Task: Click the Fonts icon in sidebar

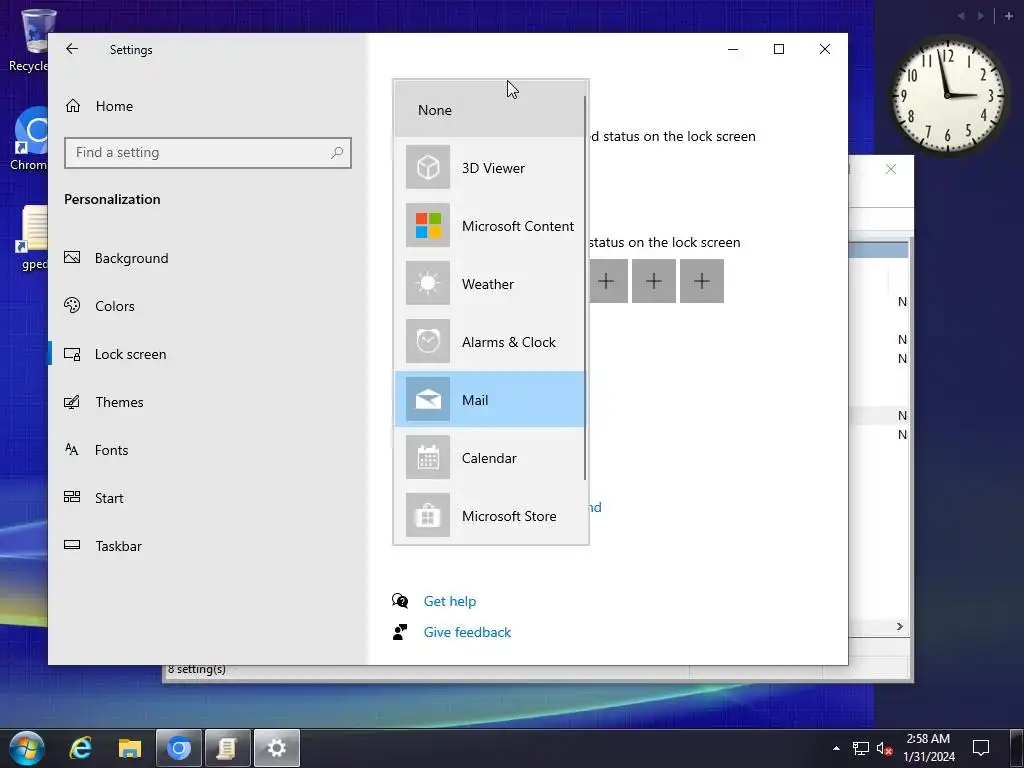Action: (72, 449)
